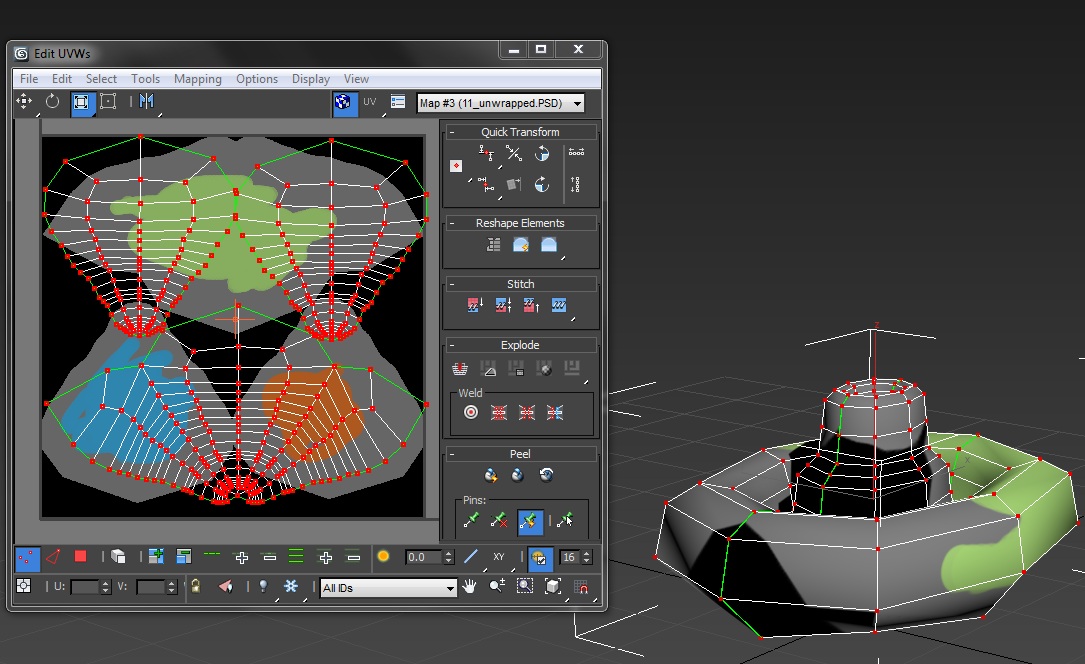
Task: Click the Break icon in Explode
Action: tap(460, 369)
